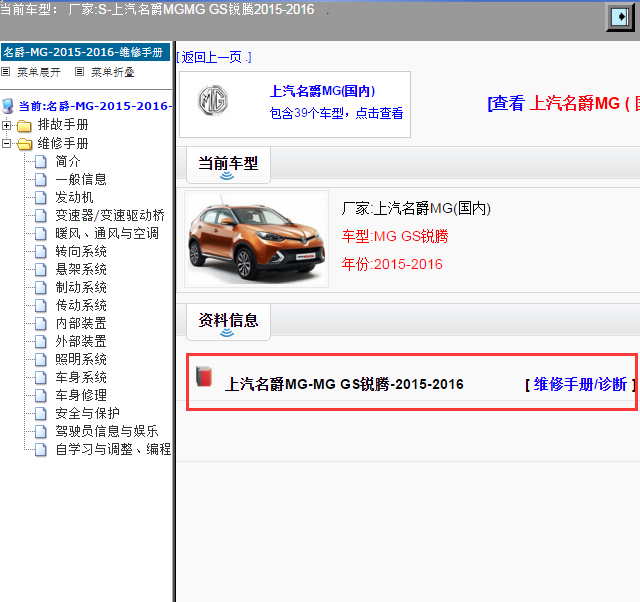The image size is (640, 602).
Task: Click the MG brand logo icon
Action: click(x=212, y=103)
